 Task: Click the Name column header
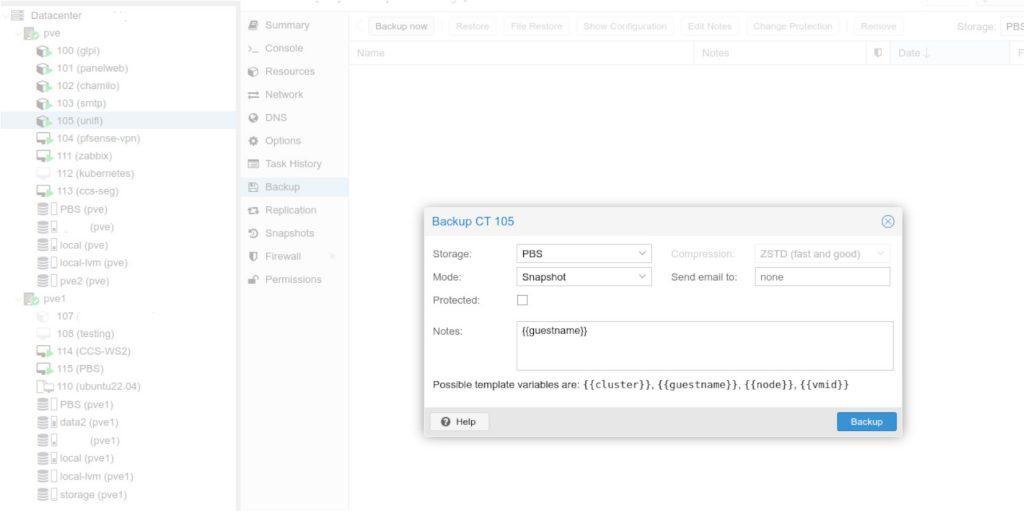pyautogui.click(x=522, y=53)
